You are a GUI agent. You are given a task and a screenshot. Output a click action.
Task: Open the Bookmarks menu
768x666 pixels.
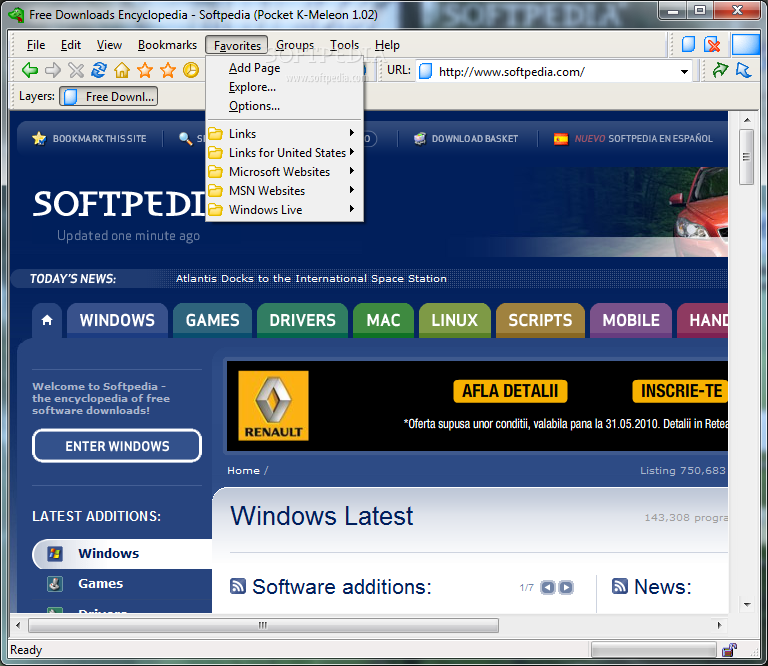pyautogui.click(x=168, y=45)
